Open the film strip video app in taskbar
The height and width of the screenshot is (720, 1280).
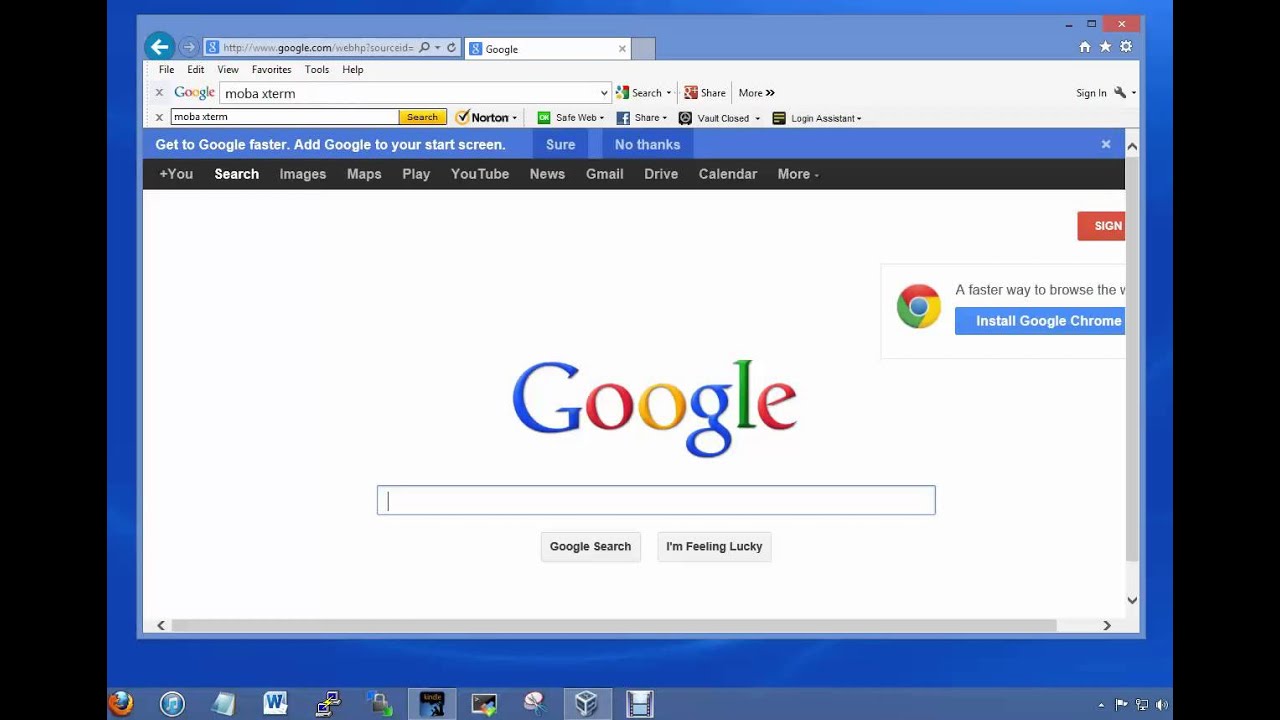(x=639, y=704)
